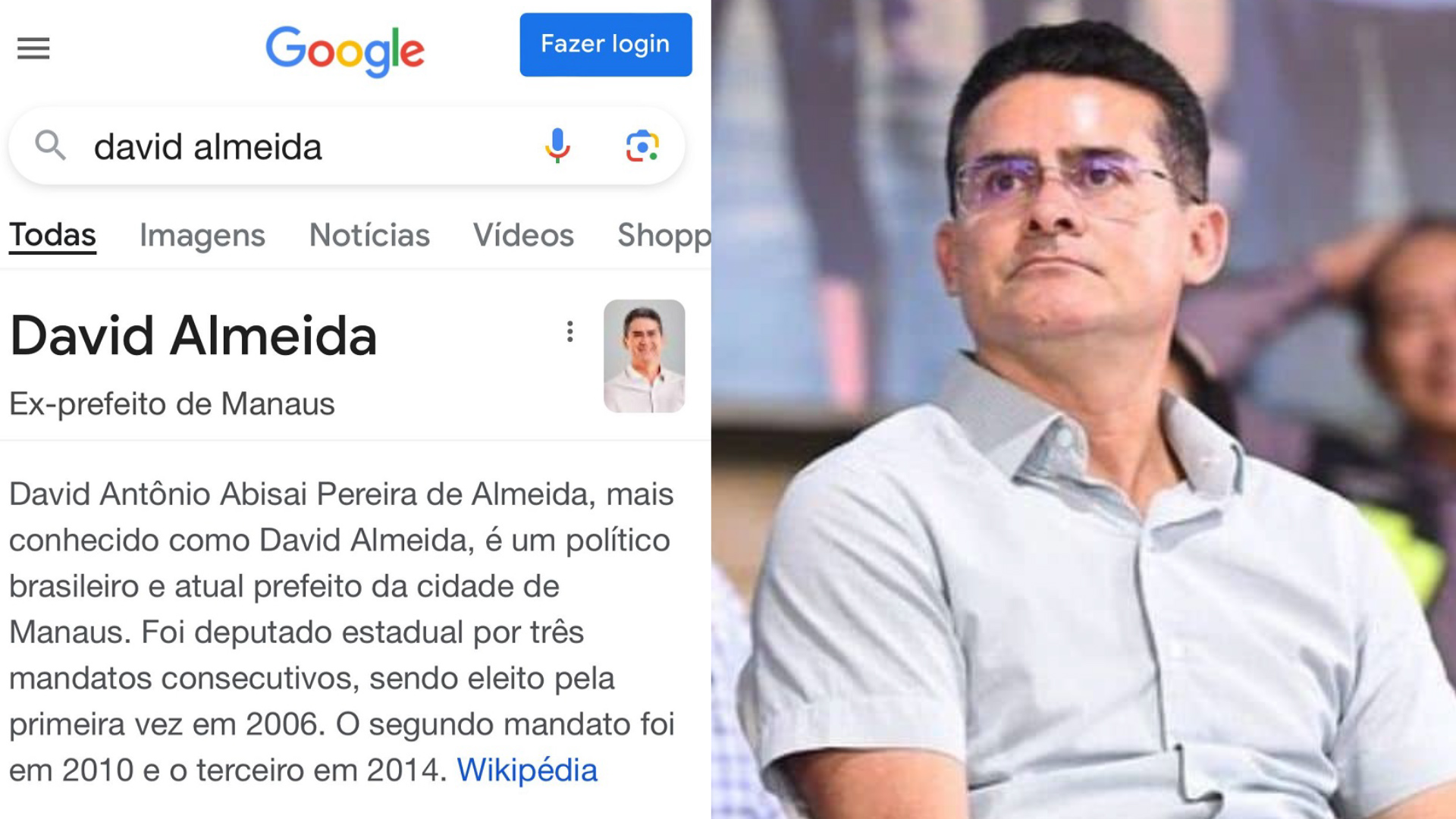Click the magnifying glass search icon
The width and height of the screenshot is (1456, 819).
coord(51,145)
